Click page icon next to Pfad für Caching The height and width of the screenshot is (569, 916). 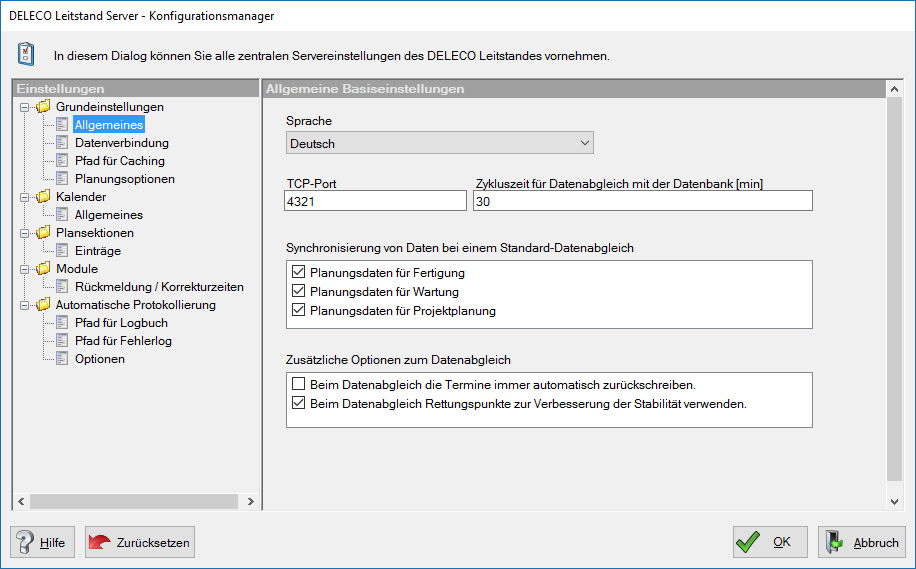click(62, 161)
